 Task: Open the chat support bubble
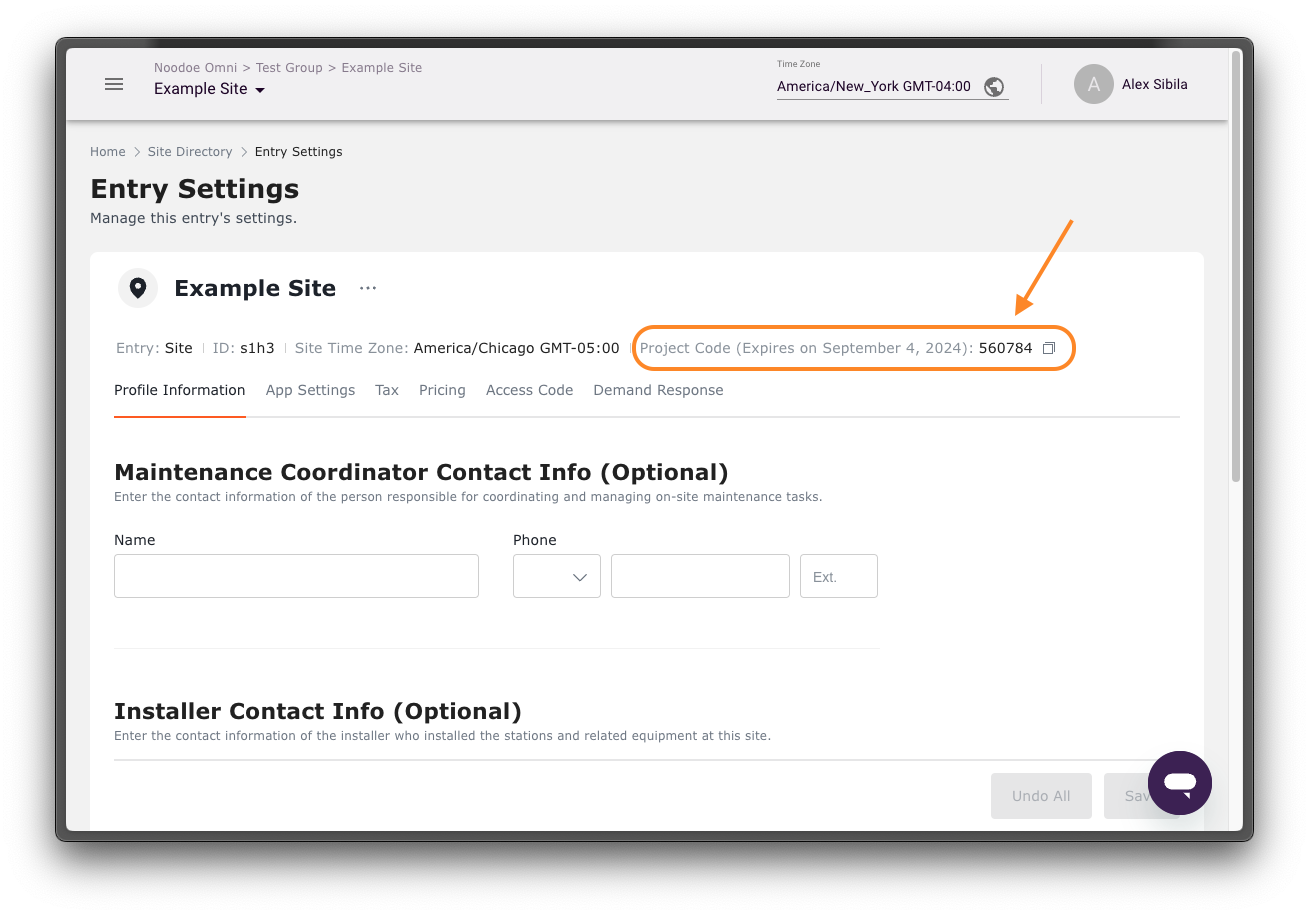point(1179,783)
